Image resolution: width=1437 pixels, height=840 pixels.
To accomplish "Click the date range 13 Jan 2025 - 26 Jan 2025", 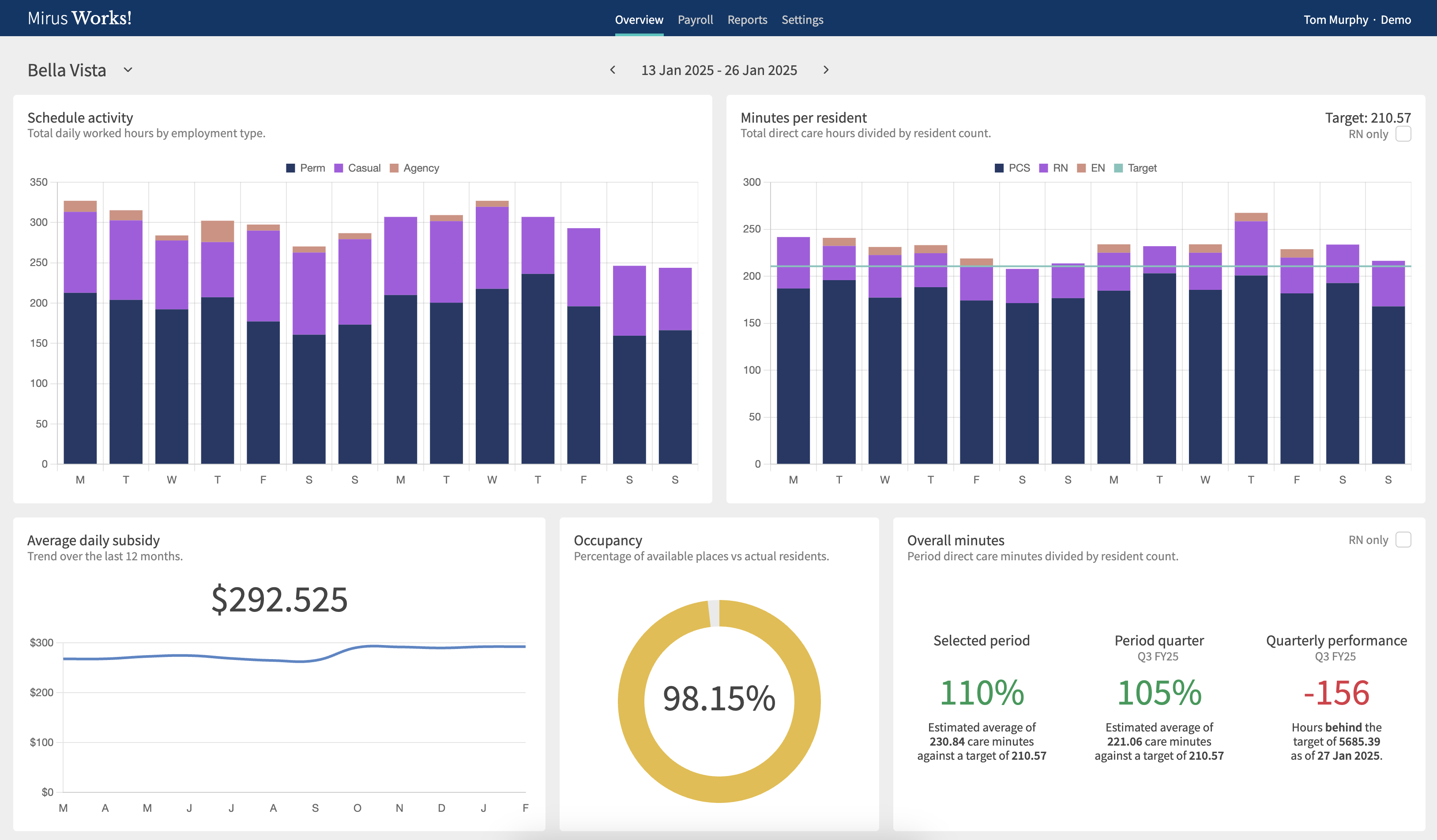I will coord(719,70).
